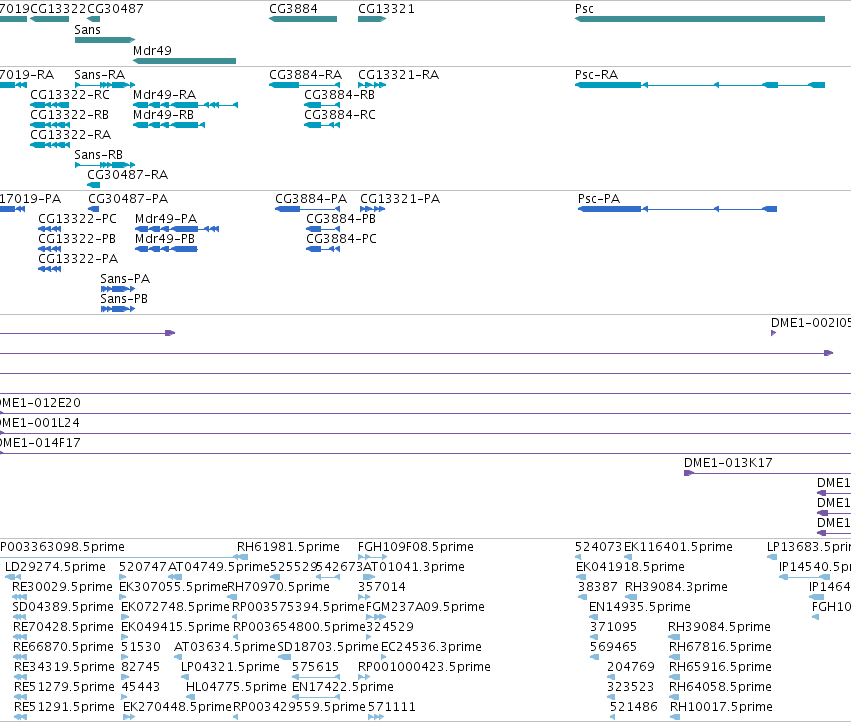Viewport: 851px width, 722px height.
Task: Select the RE51291.5prime EST label
Action: pos(64,707)
